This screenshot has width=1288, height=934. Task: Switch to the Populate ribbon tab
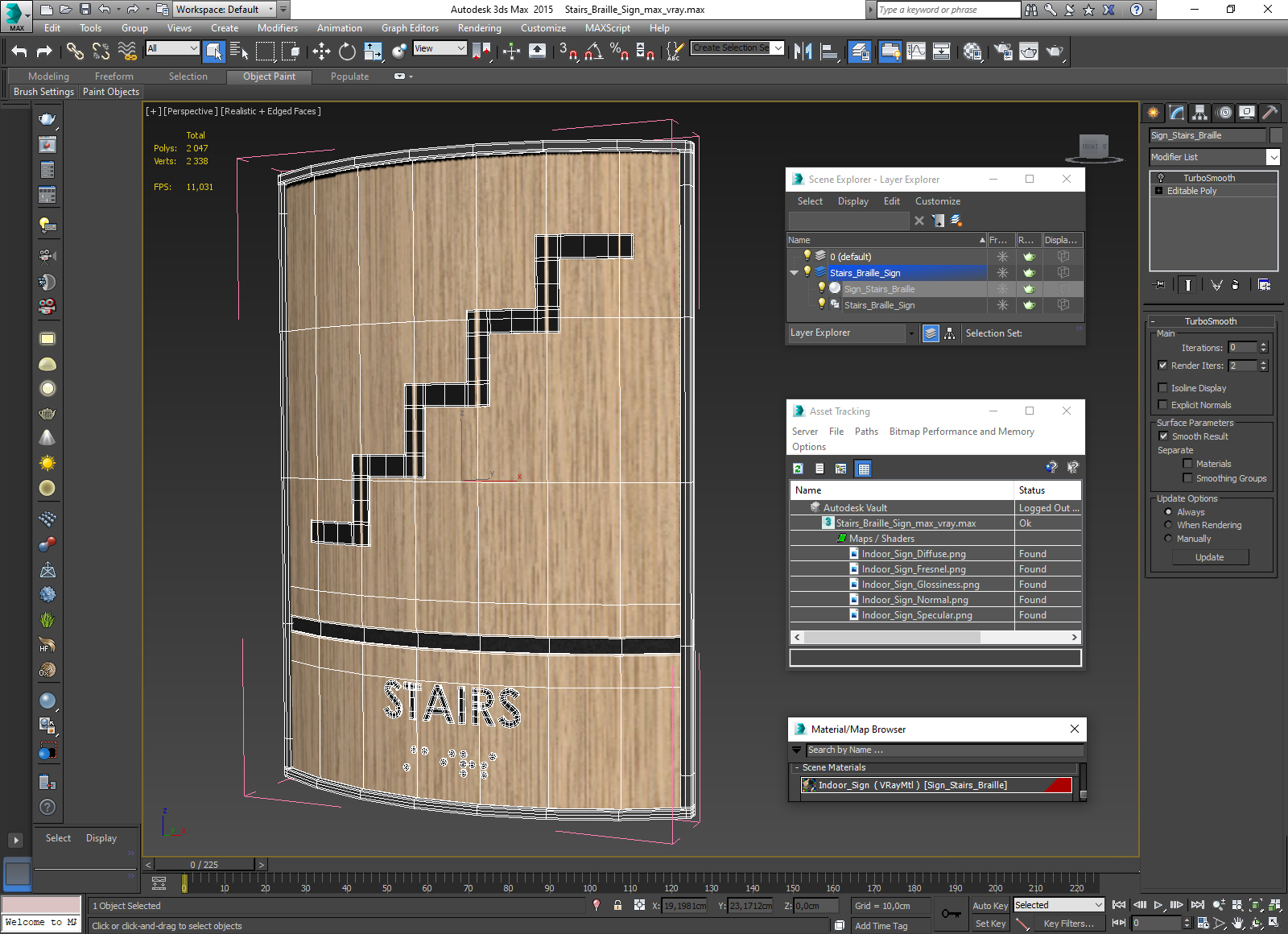pyautogui.click(x=349, y=76)
